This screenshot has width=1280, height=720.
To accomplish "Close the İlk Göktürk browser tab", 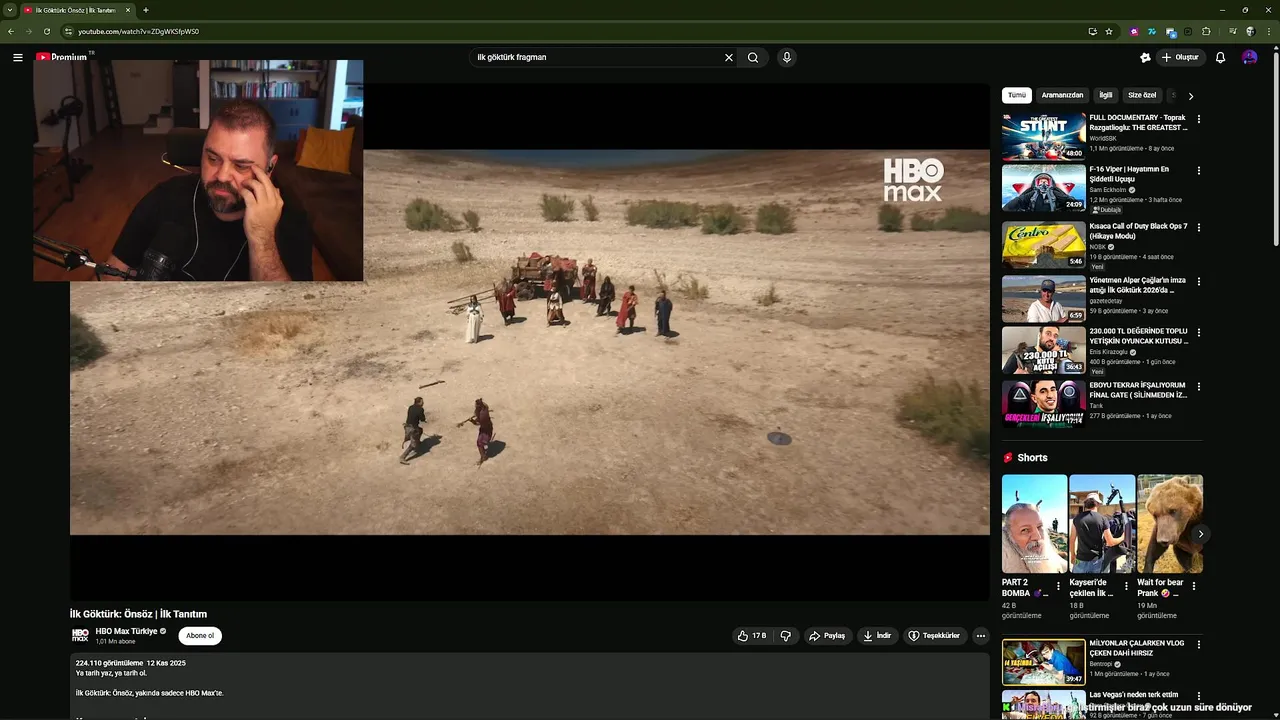I will tap(128, 10).
